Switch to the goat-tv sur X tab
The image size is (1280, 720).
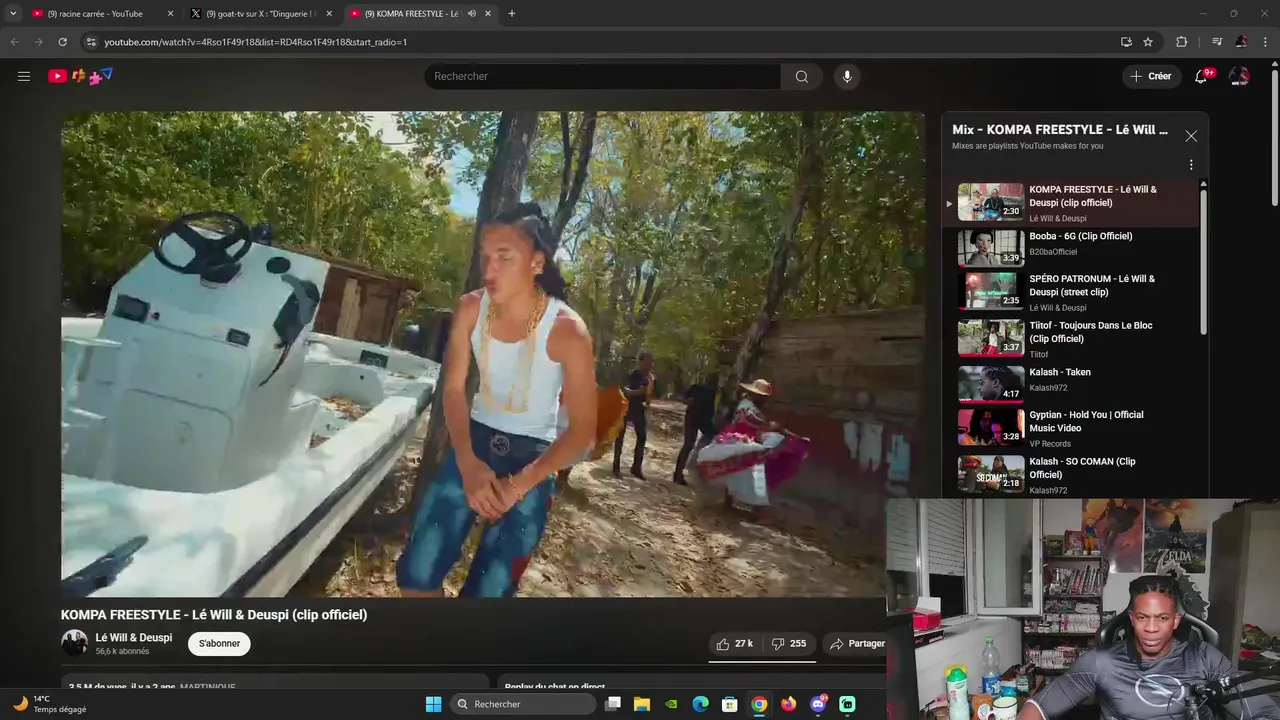tap(260, 14)
